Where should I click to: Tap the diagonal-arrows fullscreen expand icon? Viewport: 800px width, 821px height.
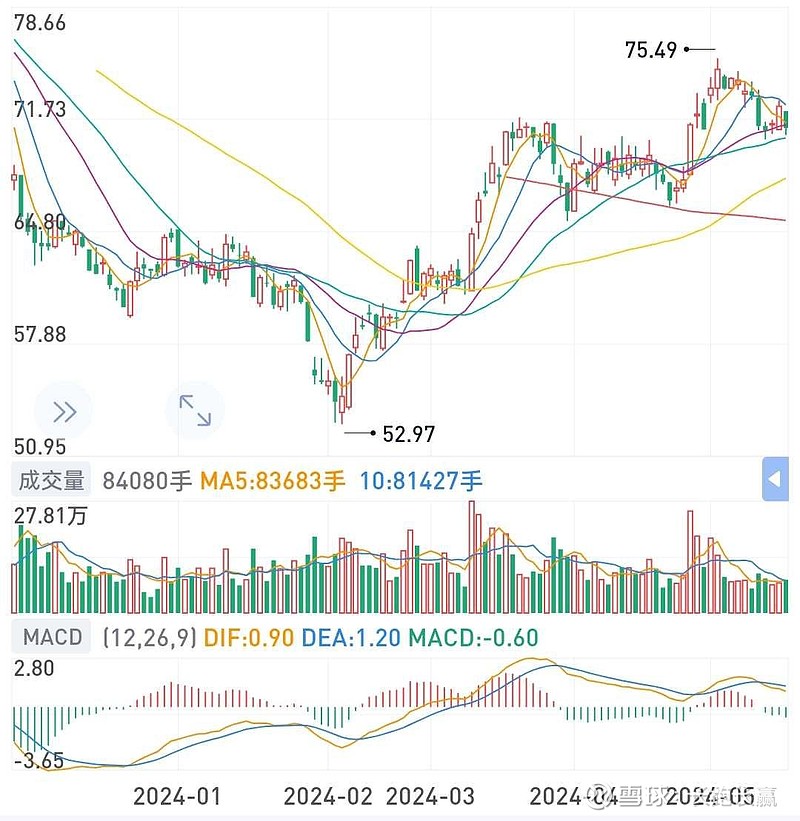pos(194,410)
